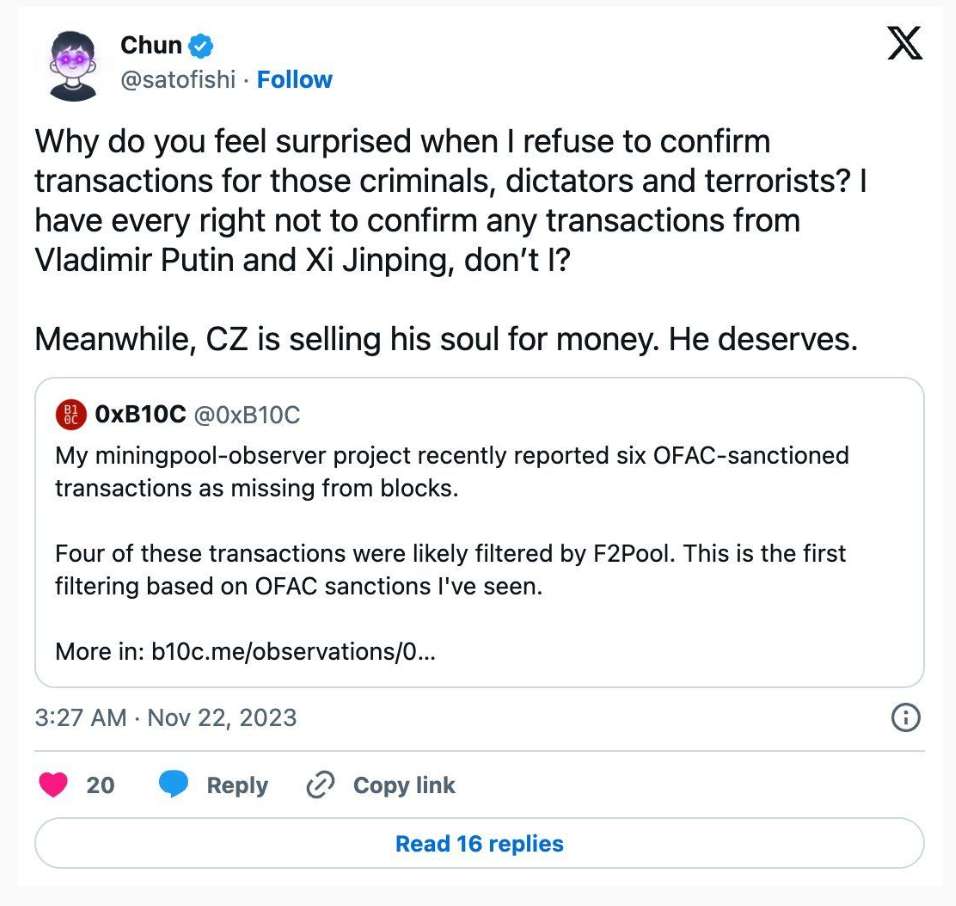This screenshot has width=956, height=906.
Task: Open the tweet info circle icon
Action: [x=905, y=718]
